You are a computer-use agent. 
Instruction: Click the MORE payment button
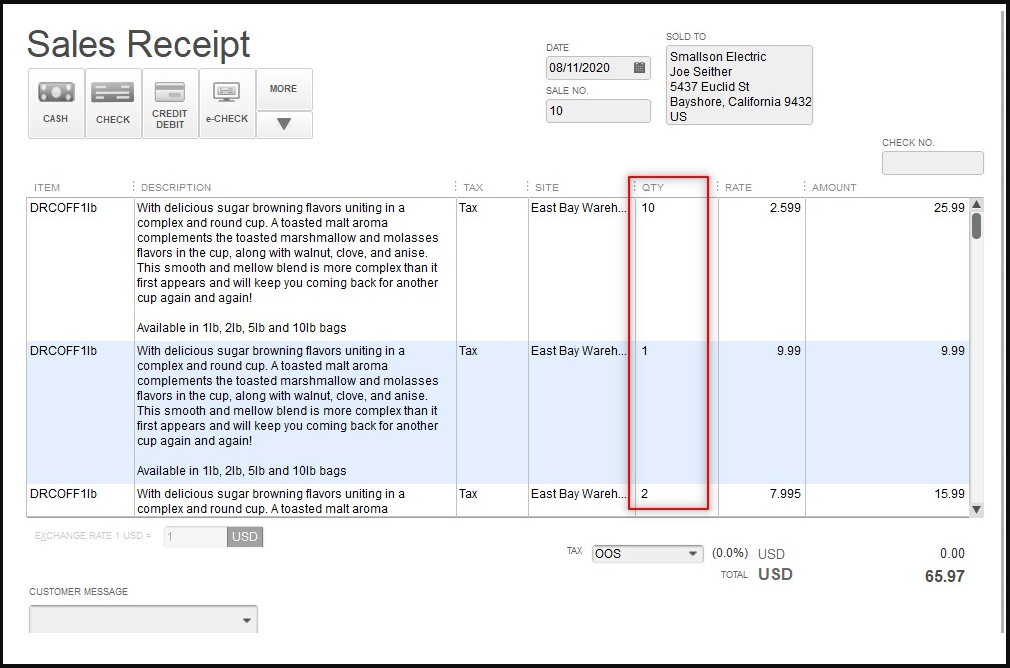point(284,89)
